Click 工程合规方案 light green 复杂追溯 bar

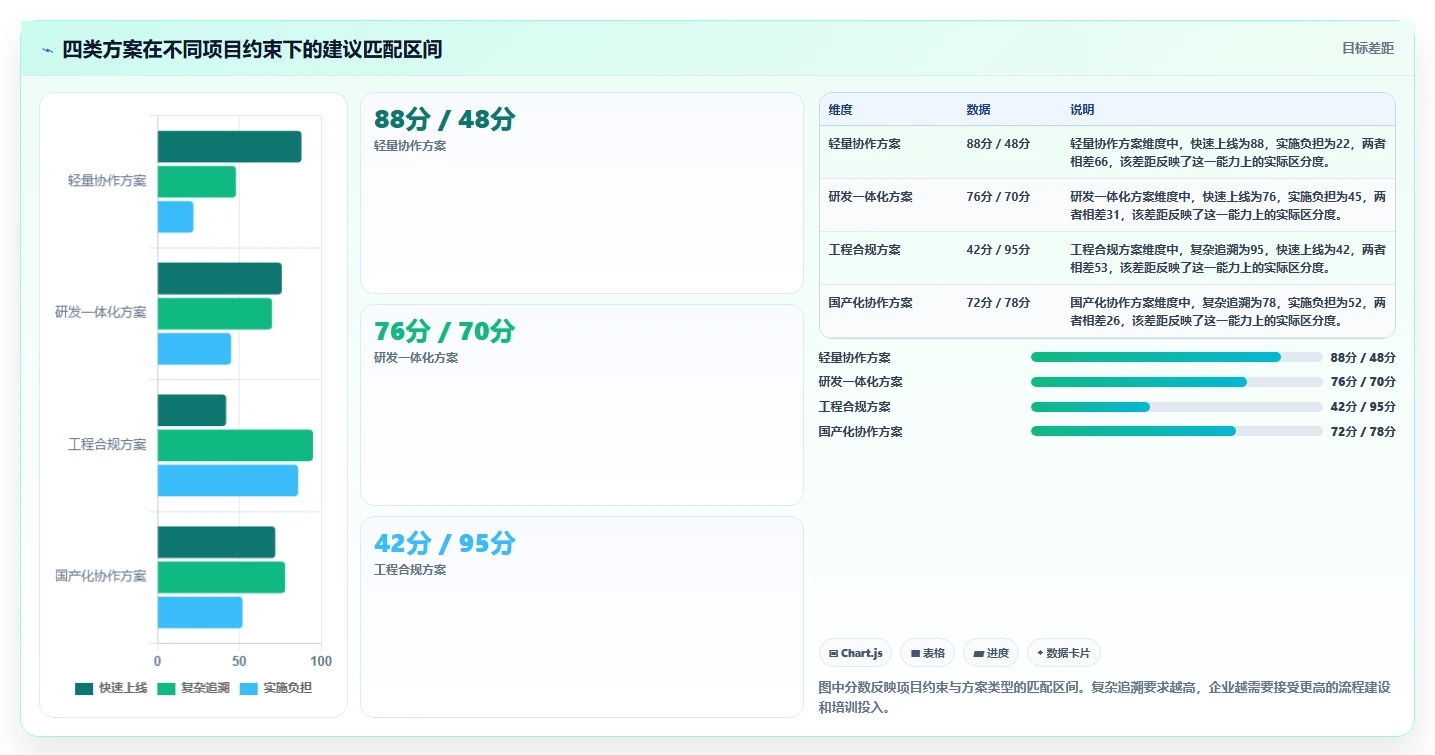(235, 445)
